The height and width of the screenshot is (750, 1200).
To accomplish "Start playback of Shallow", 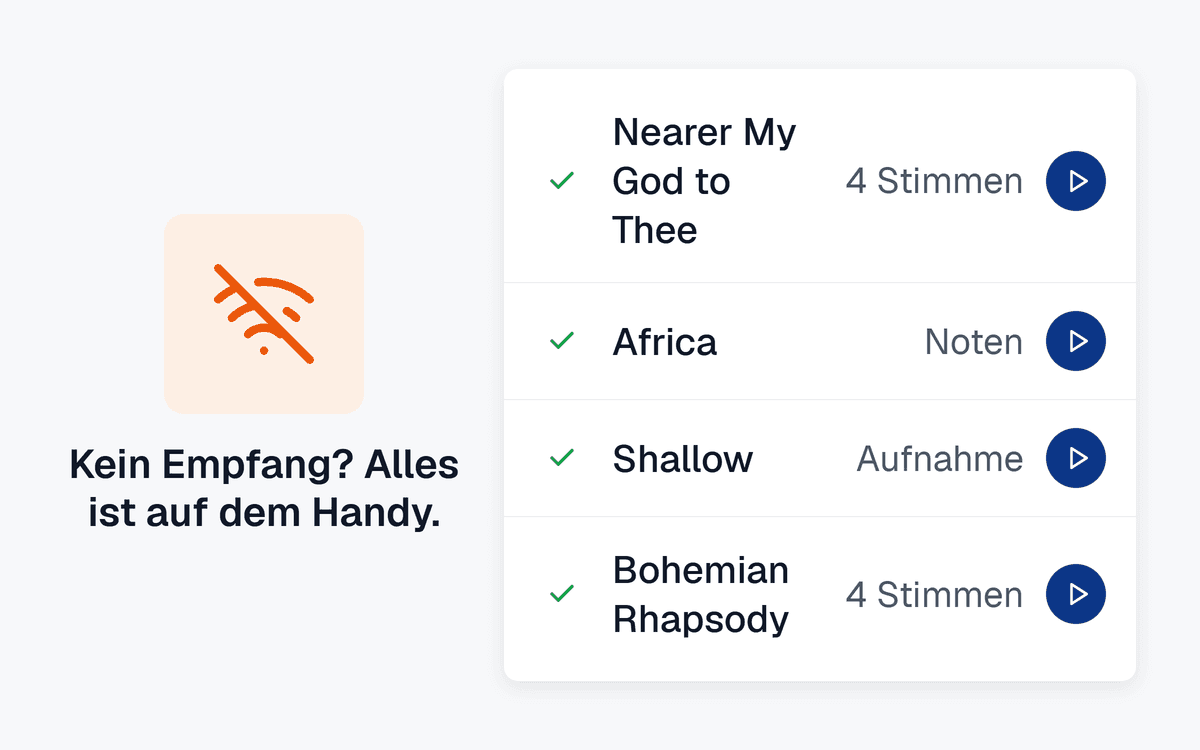I will (x=1076, y=458).
